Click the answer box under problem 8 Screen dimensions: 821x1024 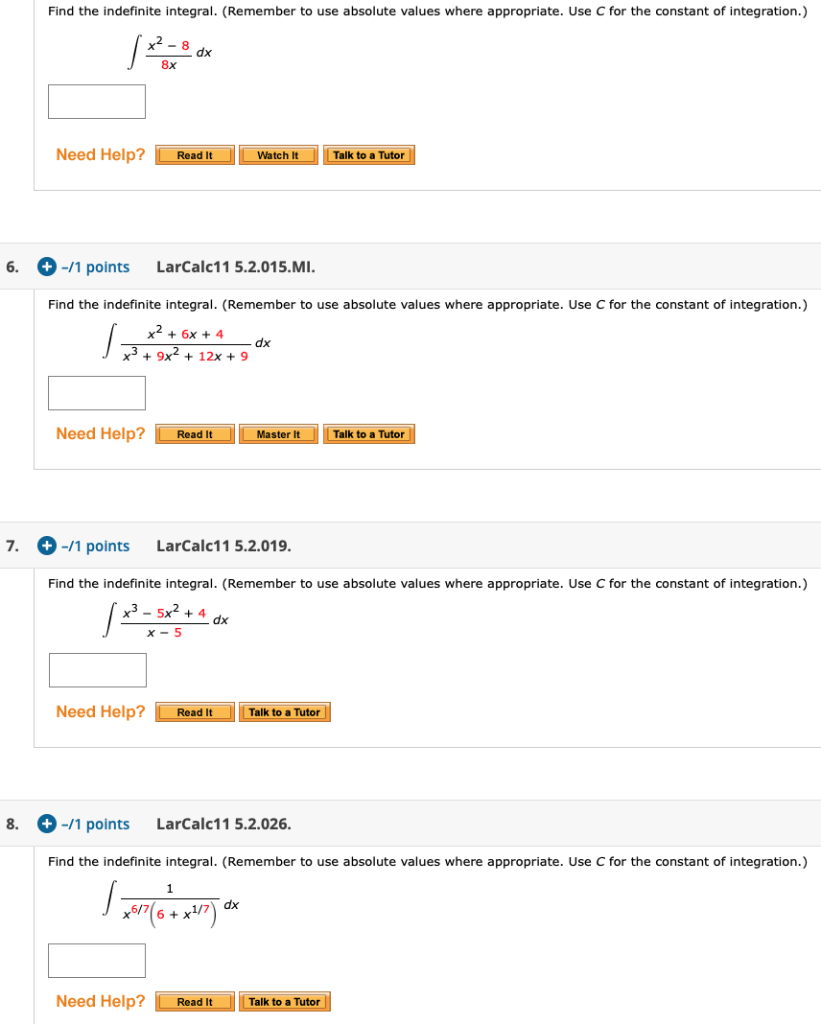[x=96, y=959]
